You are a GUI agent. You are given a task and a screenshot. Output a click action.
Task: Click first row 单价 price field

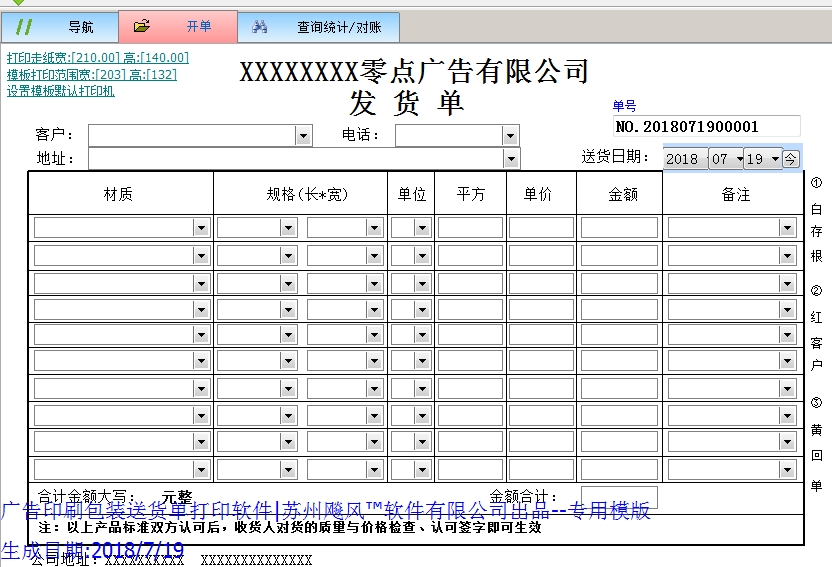coord(540,228)
